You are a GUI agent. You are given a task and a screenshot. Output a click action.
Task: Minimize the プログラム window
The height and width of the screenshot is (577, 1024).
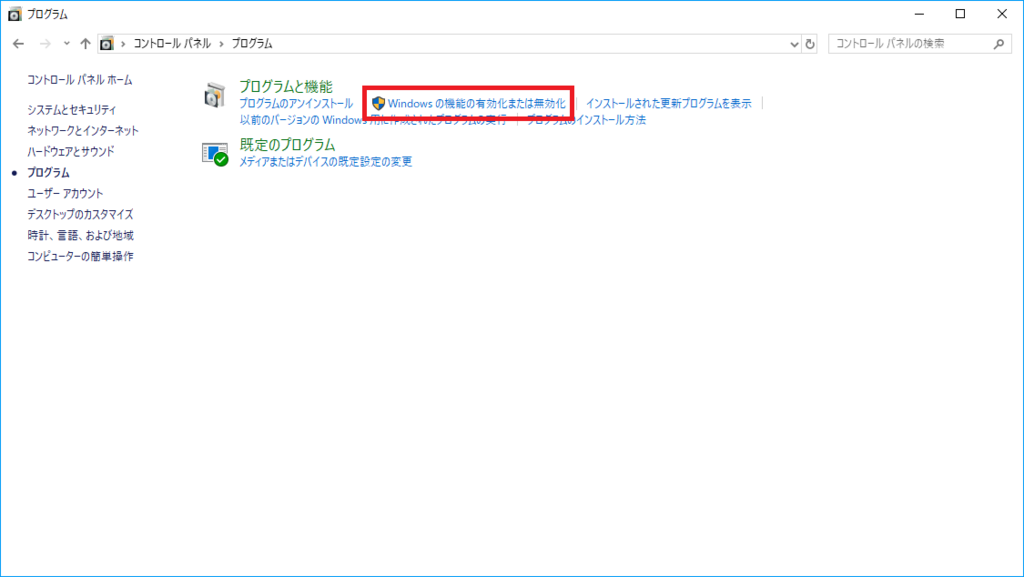[919, 14]
